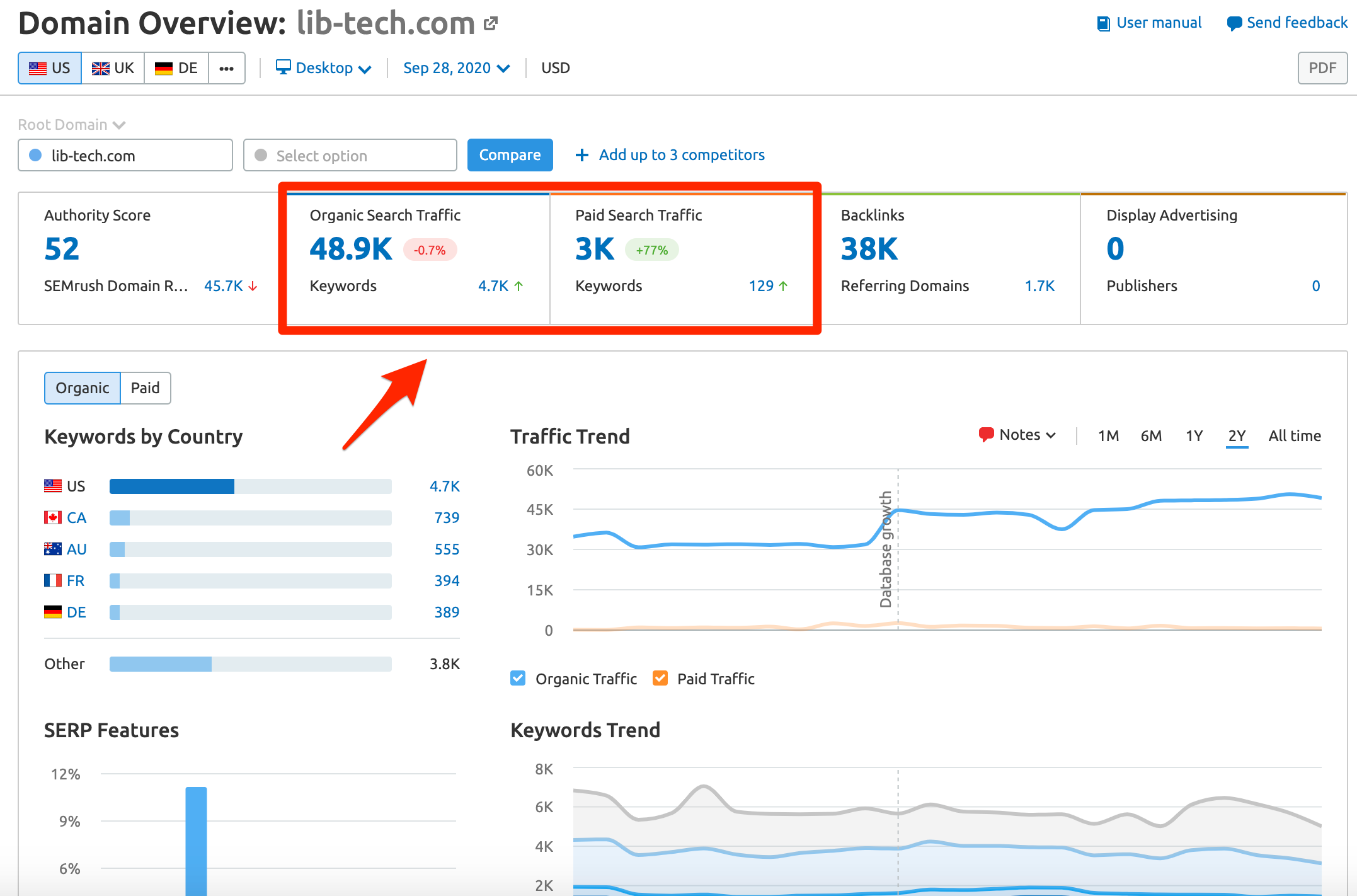Click the Database growth marker on Traffic Trend
The height and width of the screenshot is (896, 1357).
coord(886,549)
